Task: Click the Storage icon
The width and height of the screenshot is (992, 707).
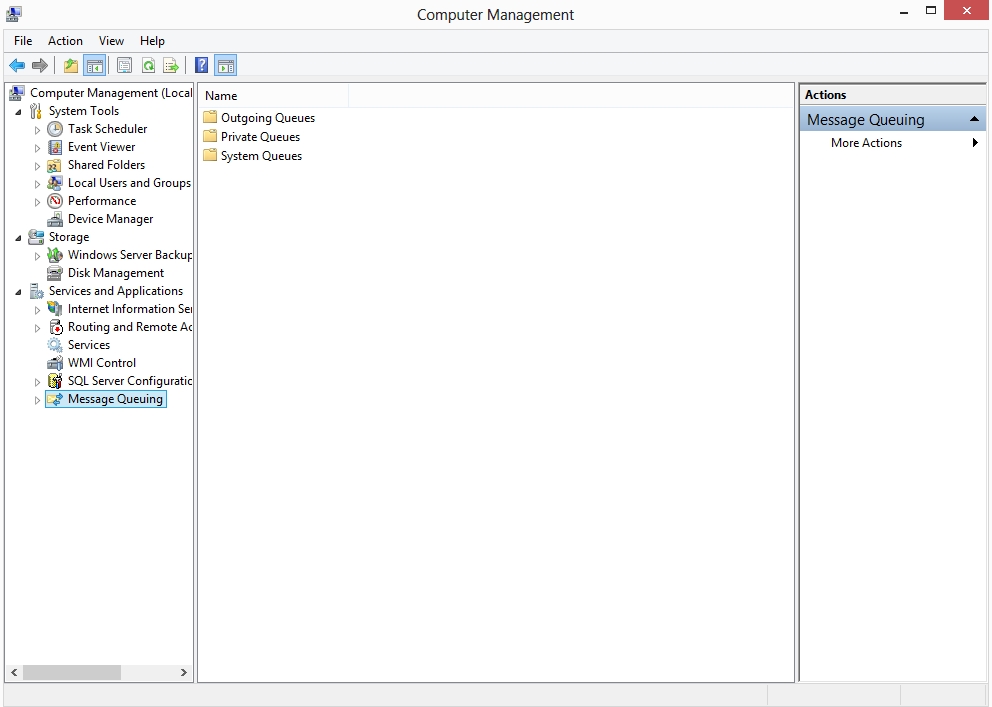Action: pos(36,237)
